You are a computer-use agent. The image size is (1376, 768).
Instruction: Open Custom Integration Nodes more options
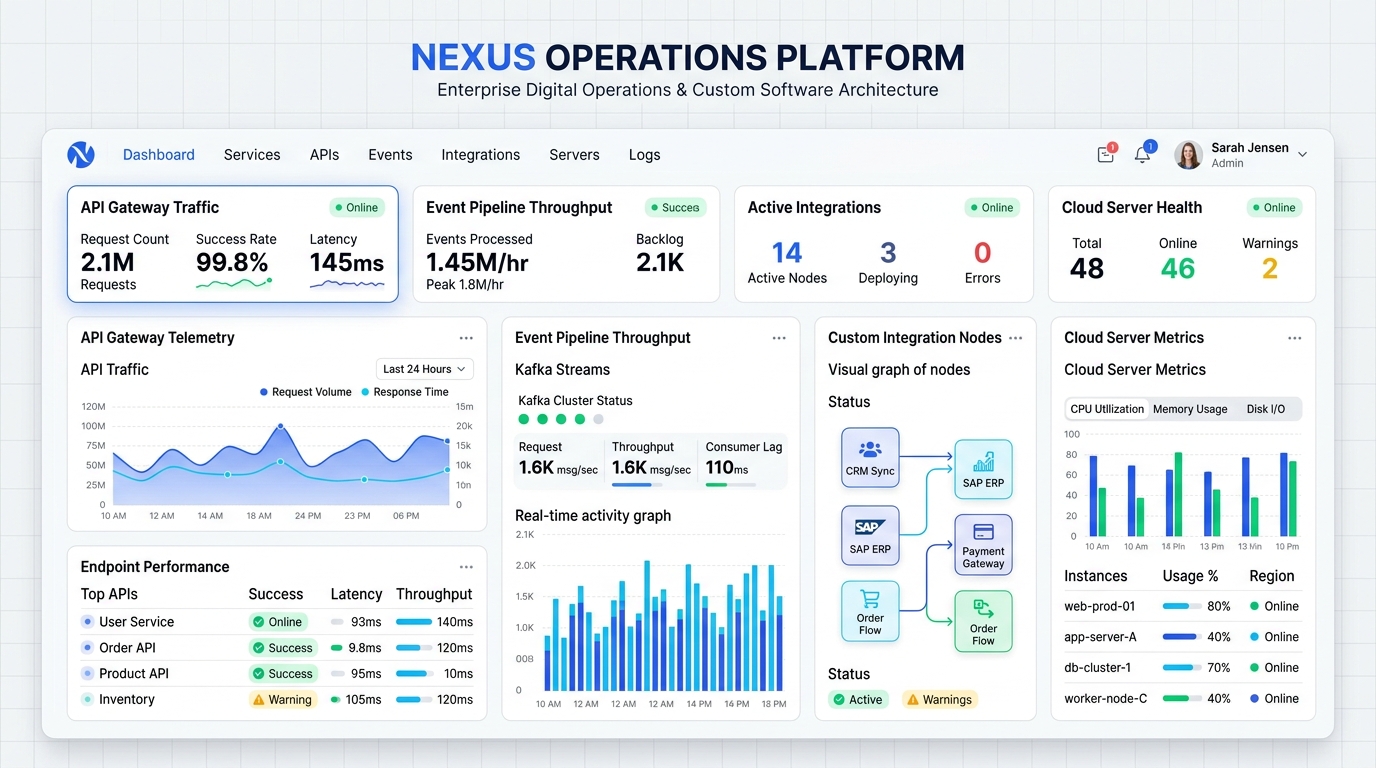click(x=1016, y=338)
